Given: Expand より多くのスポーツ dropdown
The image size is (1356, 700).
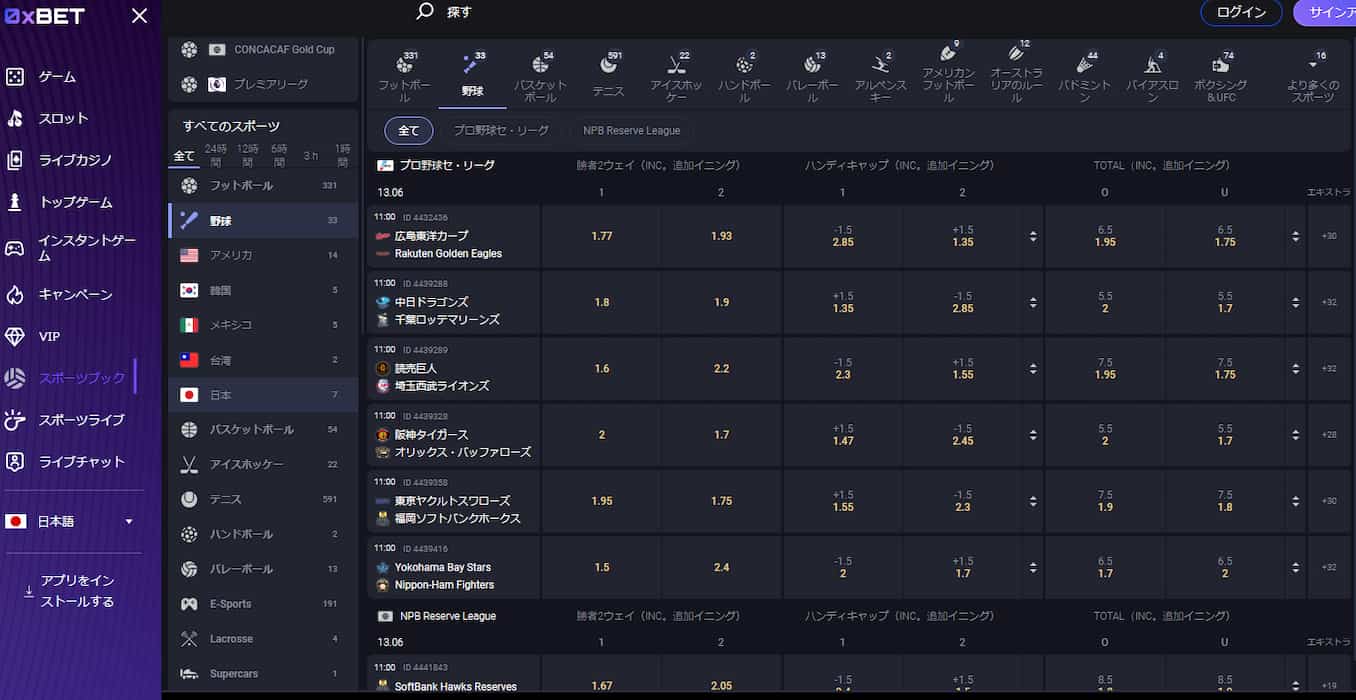Looking at the screenshot, I should (x=1313, y=78).
